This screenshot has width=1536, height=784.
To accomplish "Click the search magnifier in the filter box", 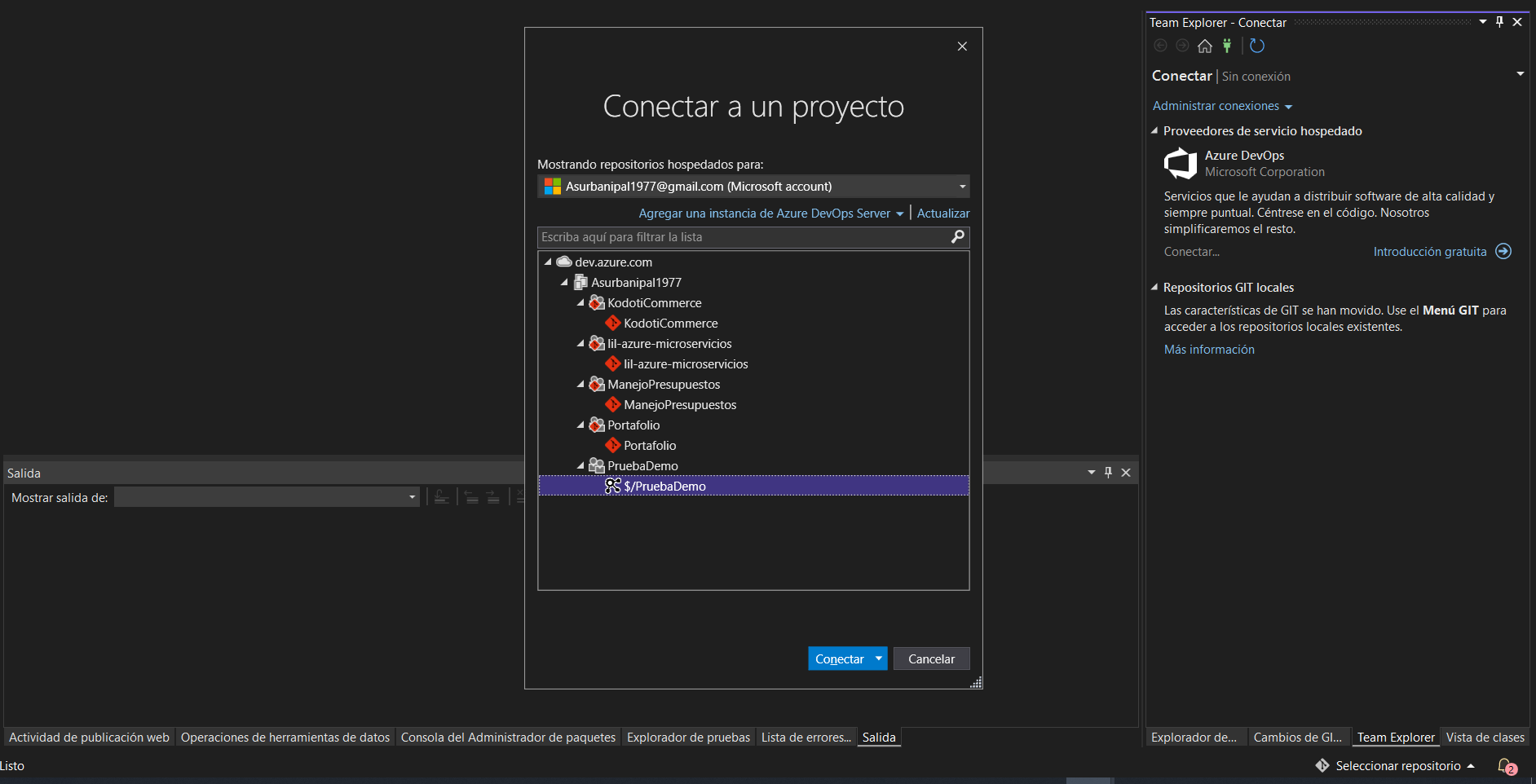I will pyautogui.click(x=957, y=237).
